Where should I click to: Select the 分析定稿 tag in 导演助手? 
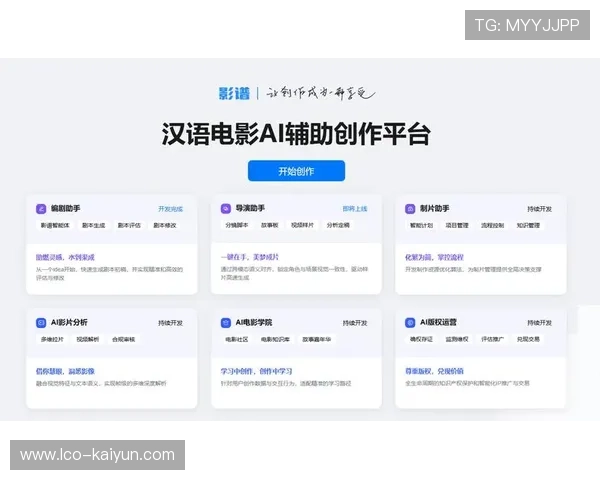(338, 225)
